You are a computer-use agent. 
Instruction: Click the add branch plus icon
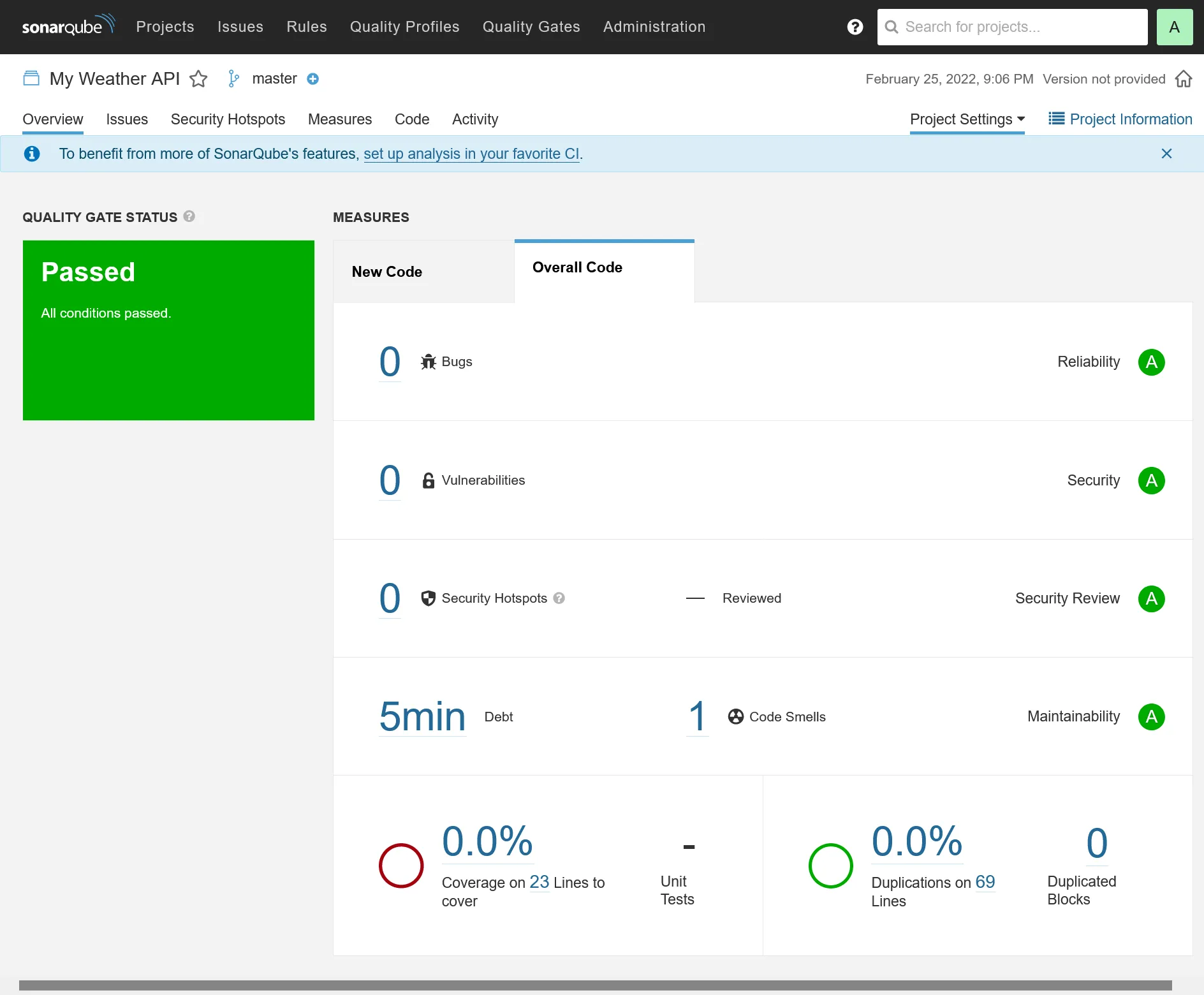point(313,78)
